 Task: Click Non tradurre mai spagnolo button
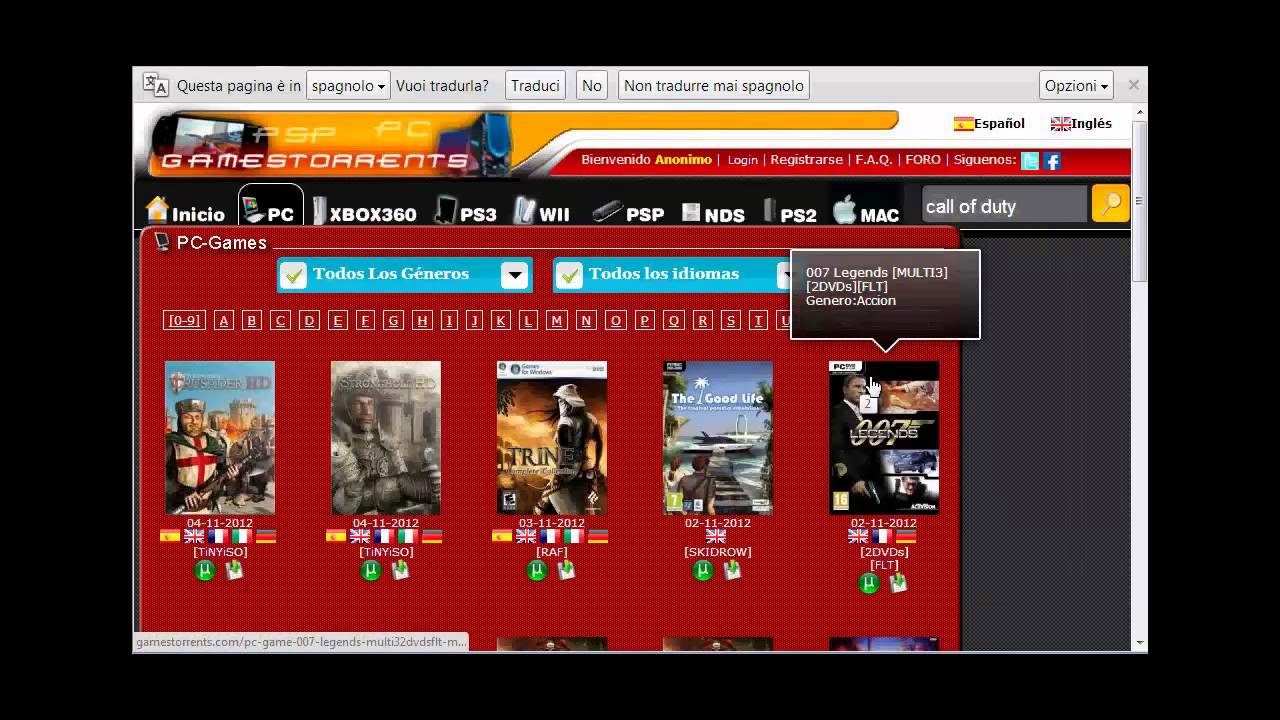coord(714,85)
